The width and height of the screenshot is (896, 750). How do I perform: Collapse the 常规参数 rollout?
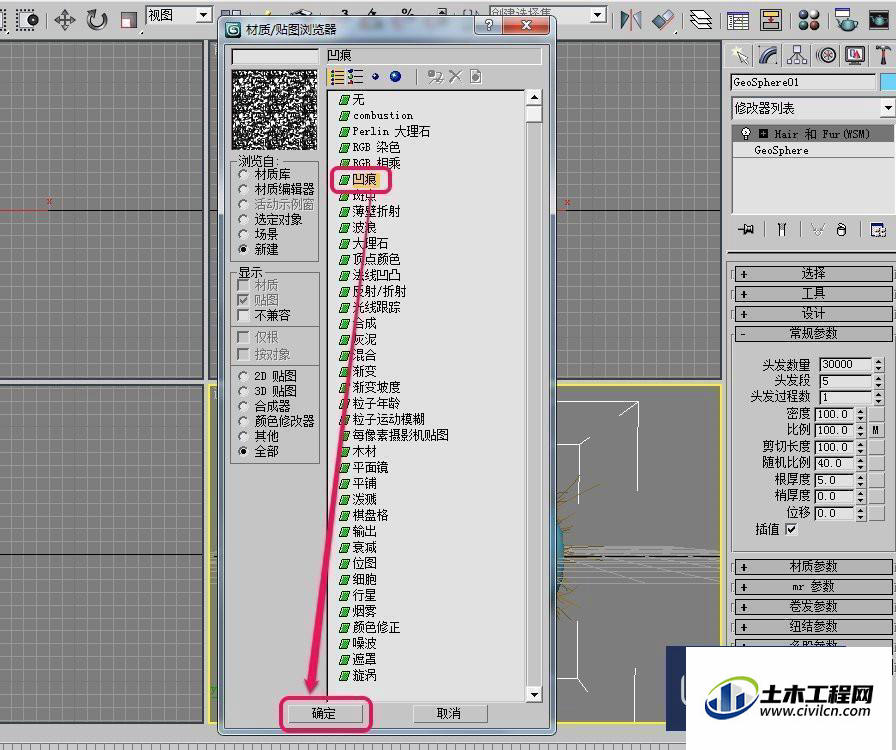pyautogui.click(x=813, y=333)
